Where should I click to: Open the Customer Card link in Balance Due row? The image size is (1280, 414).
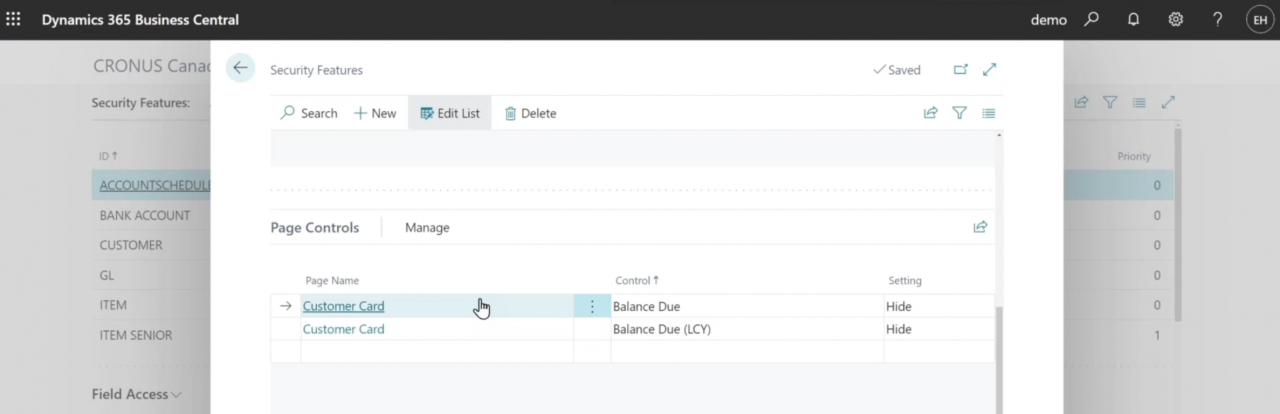click(x=343, y=306)
